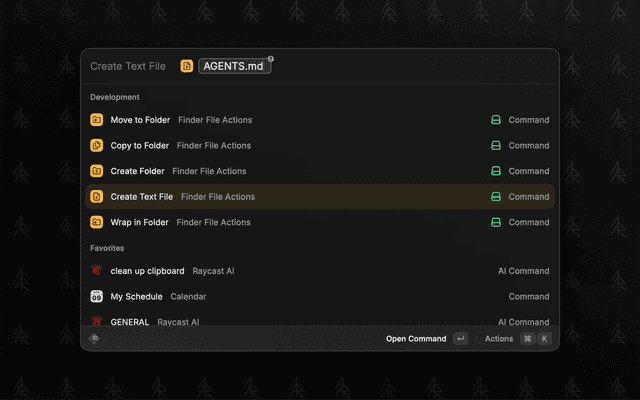This screenshot has height=400, width=640.
Task: Click the clean up clipboard icon
Action: (x=97, y=271)
